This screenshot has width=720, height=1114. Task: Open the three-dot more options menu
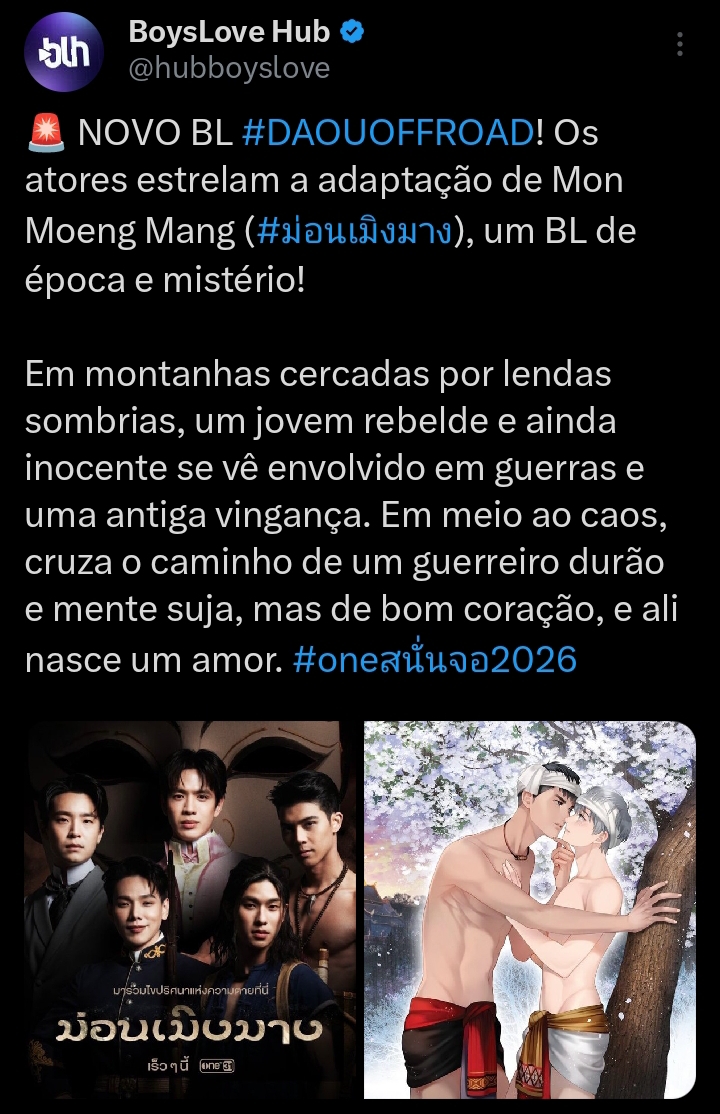679,44
